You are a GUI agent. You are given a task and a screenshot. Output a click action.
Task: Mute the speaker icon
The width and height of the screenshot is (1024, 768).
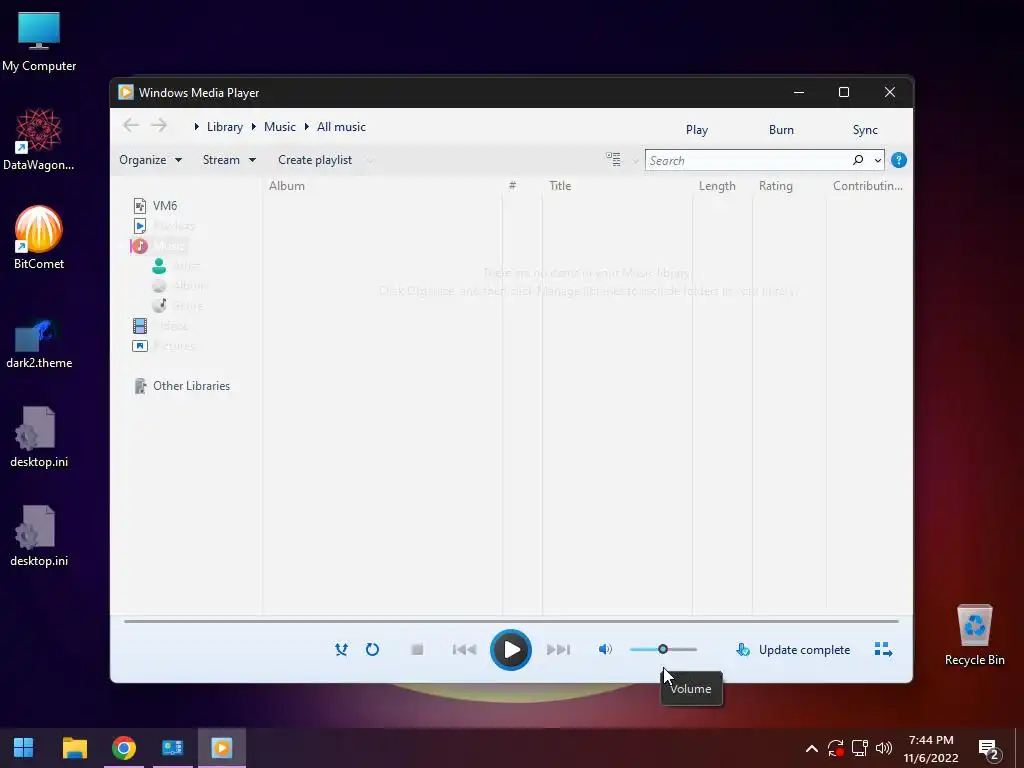click(605, 649)
